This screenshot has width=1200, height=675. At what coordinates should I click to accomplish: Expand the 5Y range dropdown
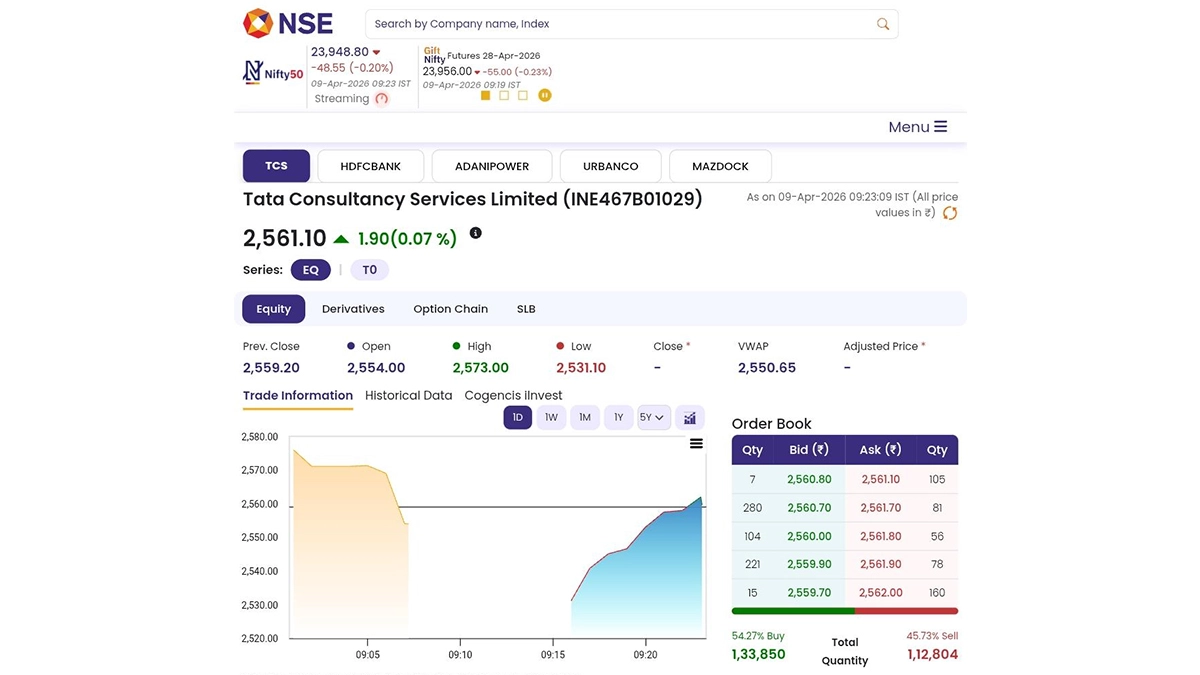(x=653, y=418)
